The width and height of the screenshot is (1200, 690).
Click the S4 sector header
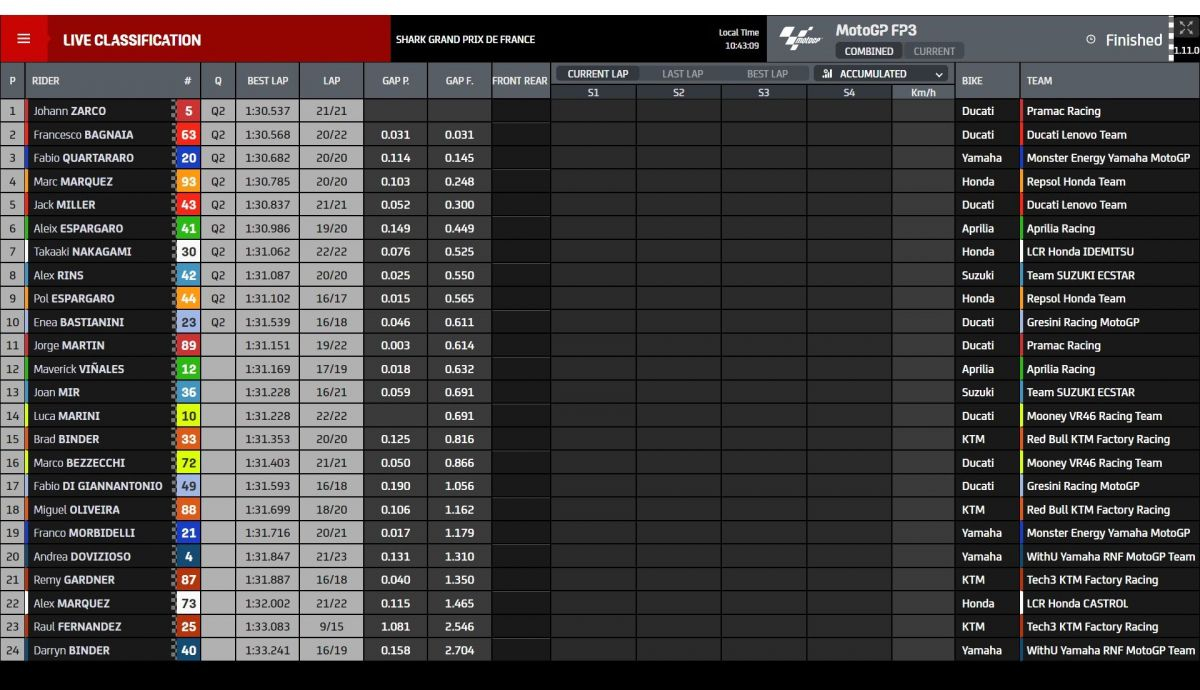(x=849, y=92)
